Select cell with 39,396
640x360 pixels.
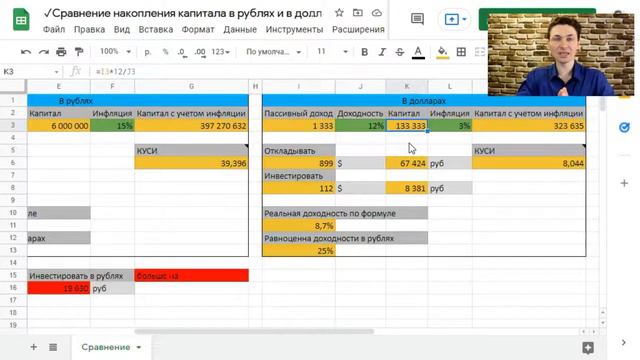pyautogui.click(x=191, y=163)
